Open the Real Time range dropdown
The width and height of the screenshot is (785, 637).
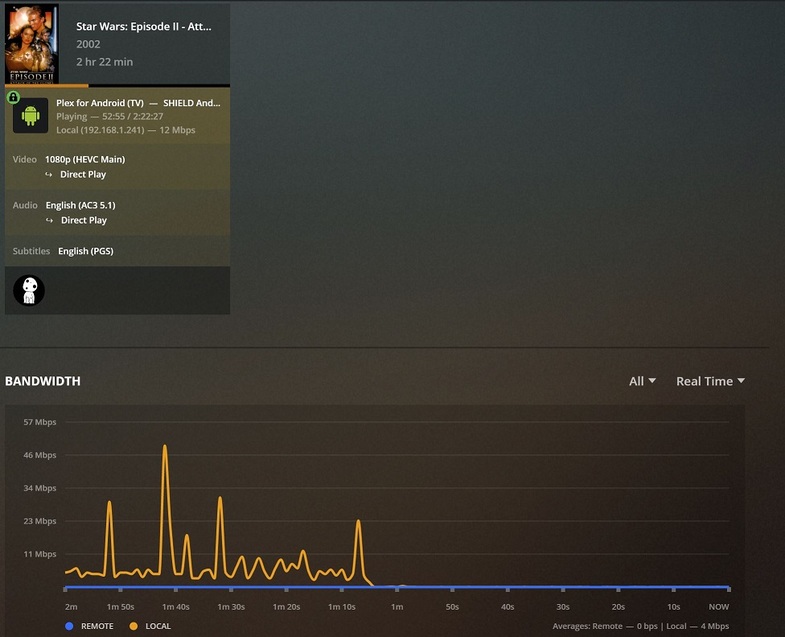pyautogui.click(x=710, y=381)
